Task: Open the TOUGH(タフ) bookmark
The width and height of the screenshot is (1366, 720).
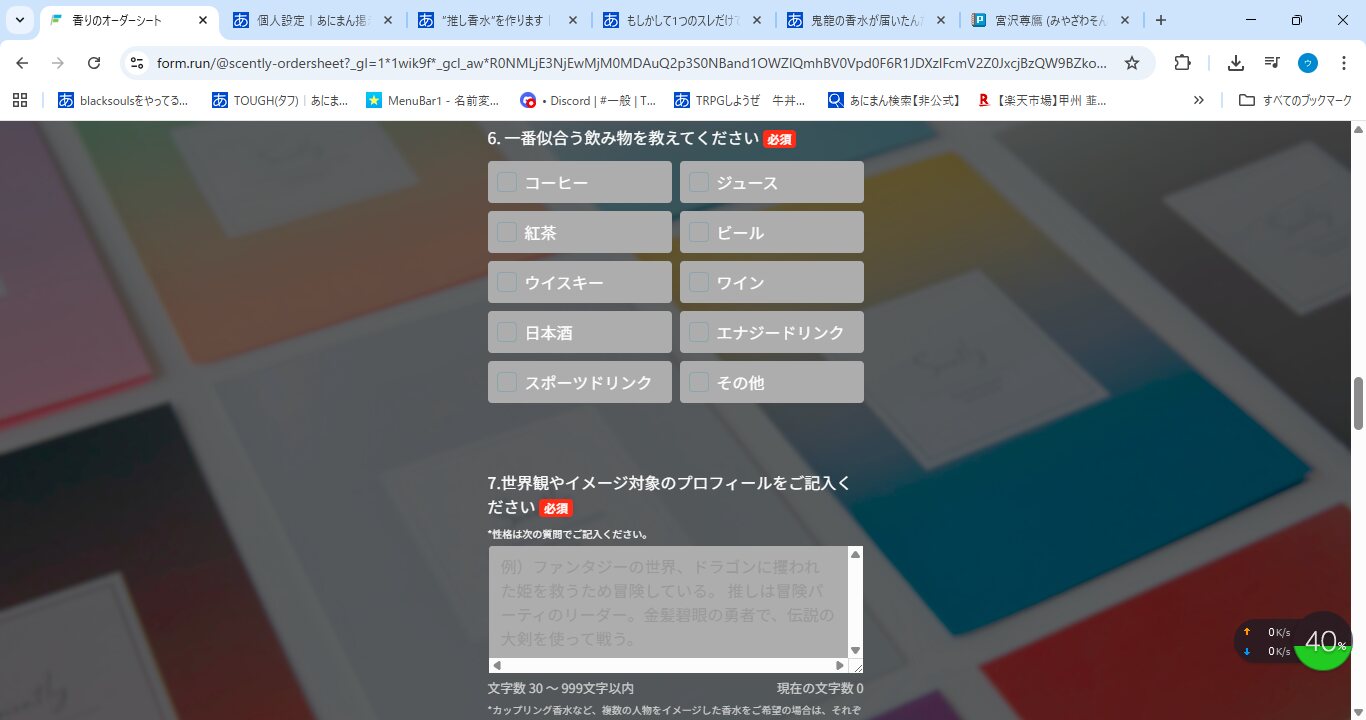Action: (x=281, y=100)
